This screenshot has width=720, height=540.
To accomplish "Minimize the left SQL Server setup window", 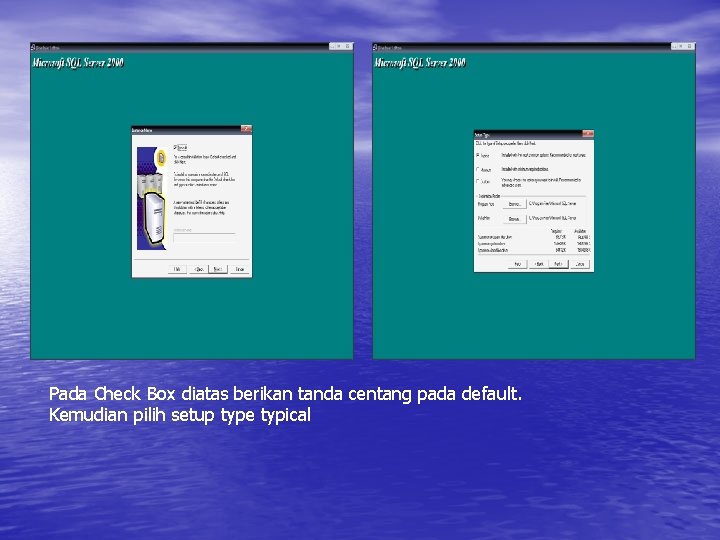I will pyautogui.click(x=332, y=46).
